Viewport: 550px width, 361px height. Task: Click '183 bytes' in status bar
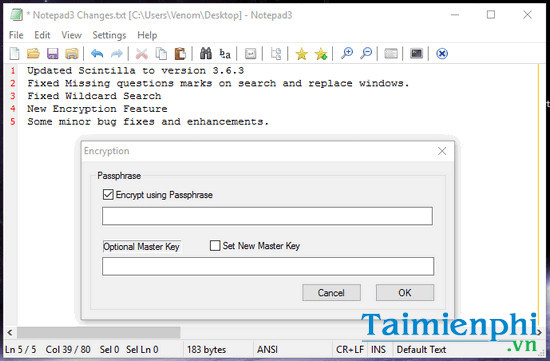point(206,349)
